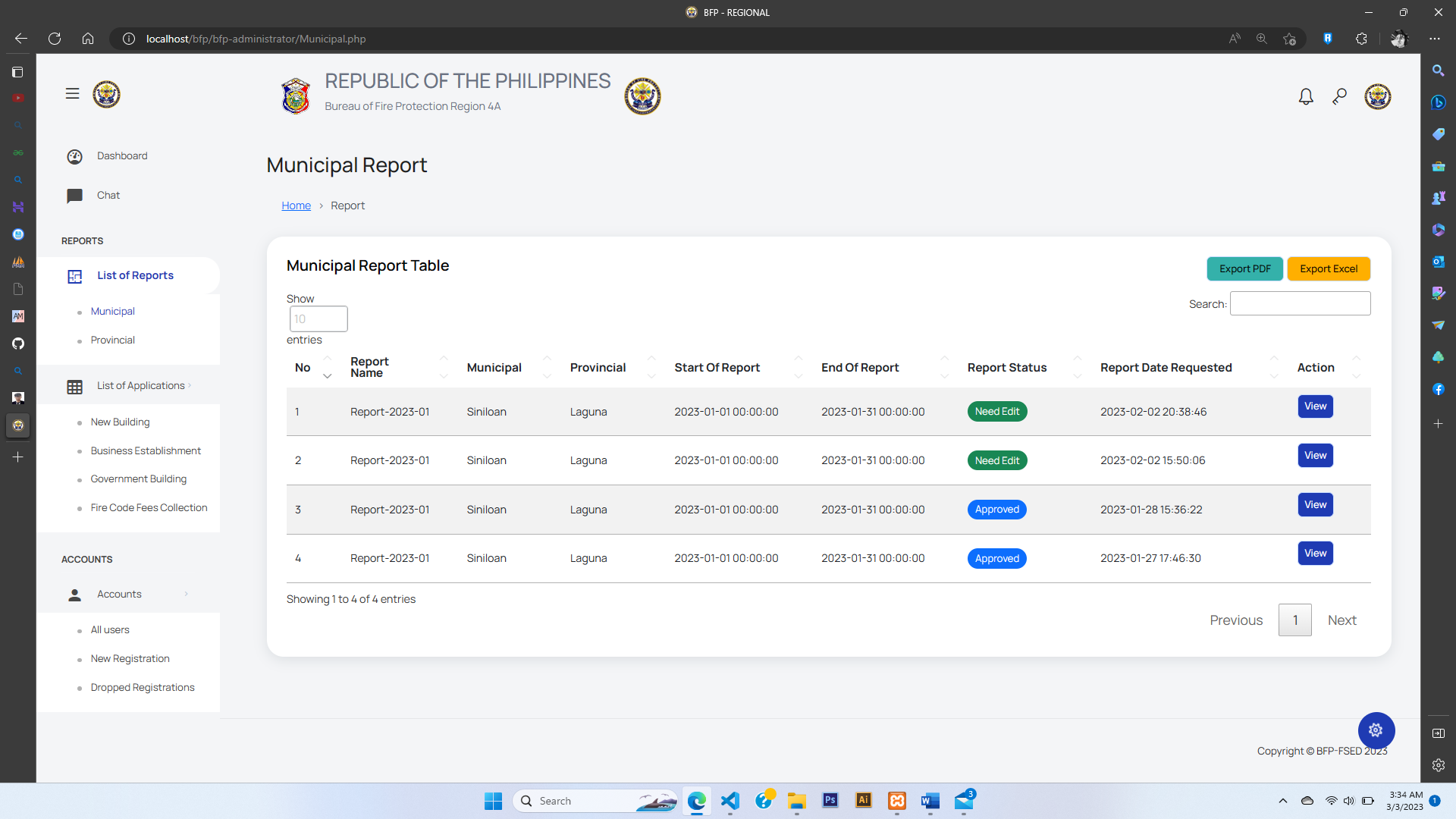Open Chat from the sidebar
The height and width of the screenshot is (819, 1456).
click(x=108, y=195)
